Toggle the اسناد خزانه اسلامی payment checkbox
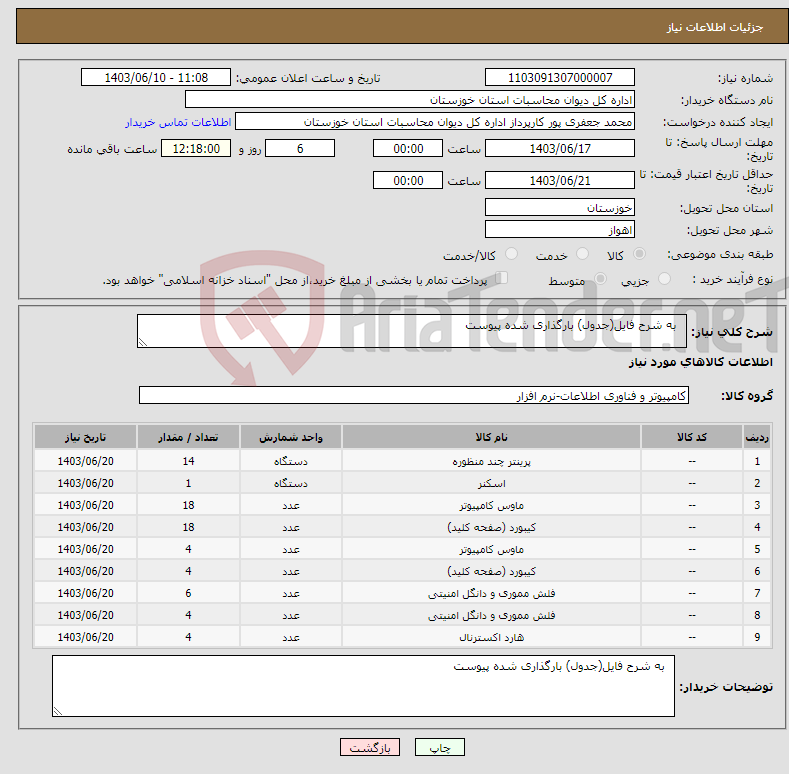Screen dimensions: 789x774 502,278
